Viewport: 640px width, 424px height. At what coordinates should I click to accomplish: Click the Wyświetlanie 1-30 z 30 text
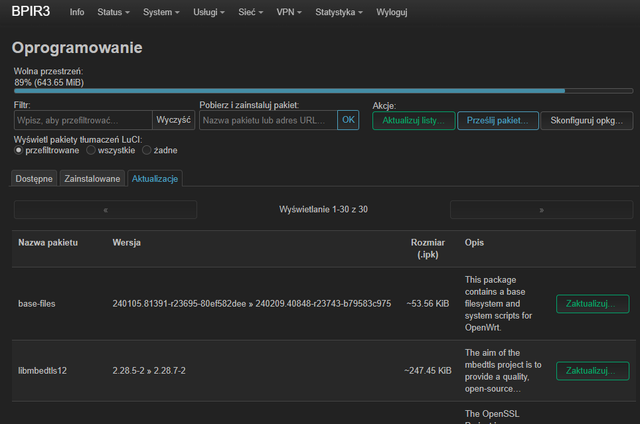323,209
